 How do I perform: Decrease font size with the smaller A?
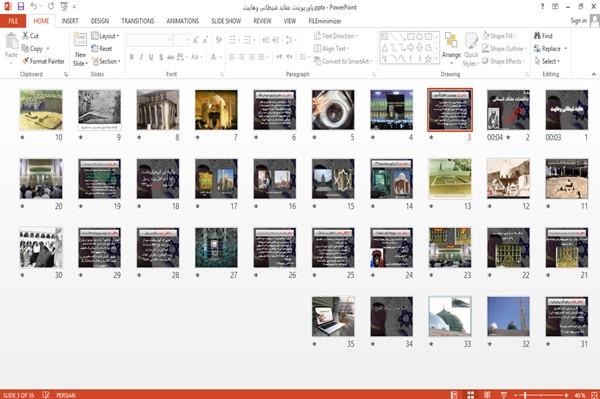pyautogui.click(x=205, y=40)
